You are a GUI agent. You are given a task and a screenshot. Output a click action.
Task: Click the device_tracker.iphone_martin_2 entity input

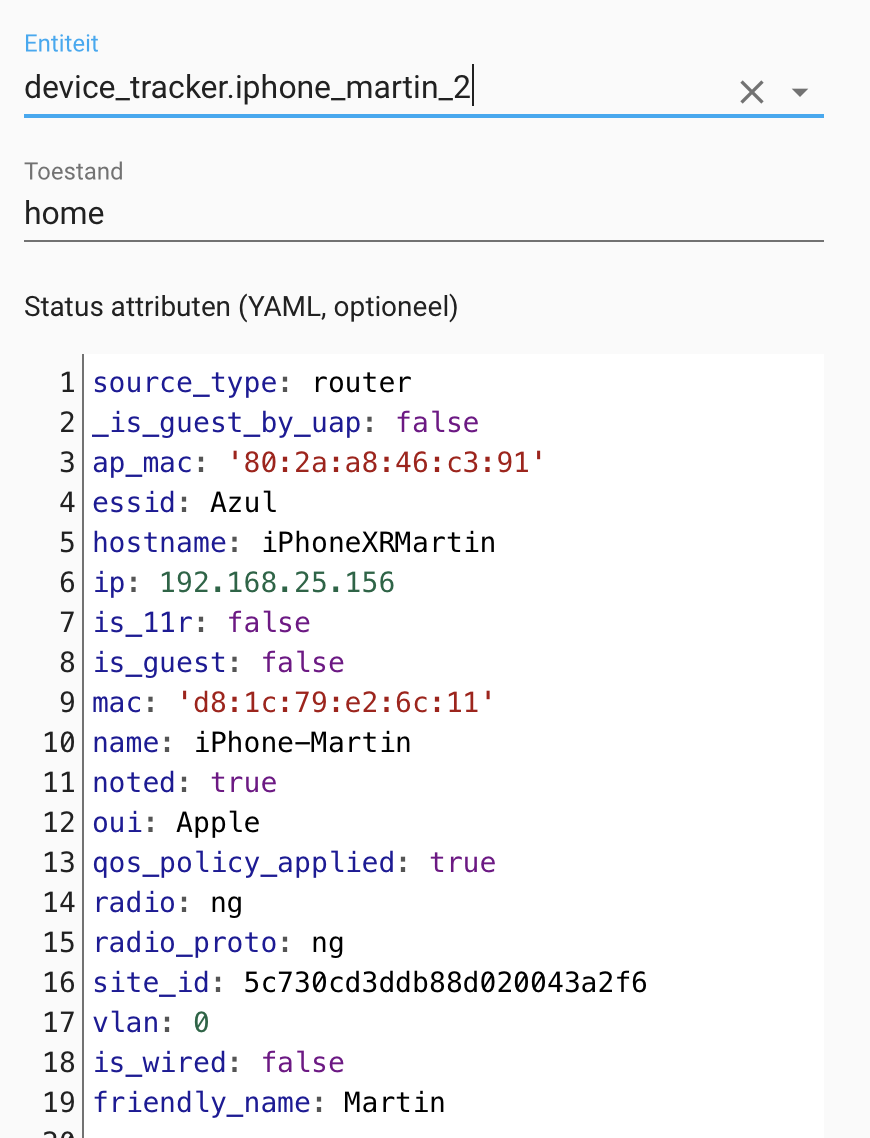tap(370, 89)
